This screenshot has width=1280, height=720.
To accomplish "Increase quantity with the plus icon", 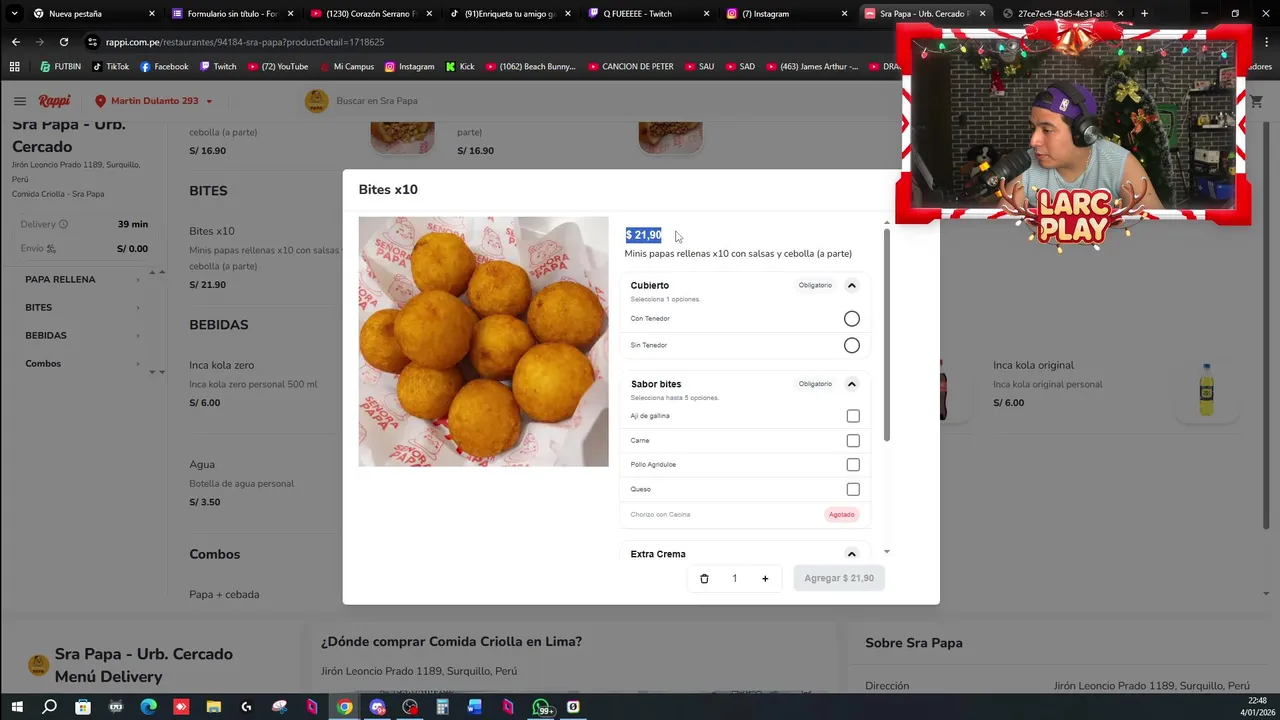I will point(765,578).
